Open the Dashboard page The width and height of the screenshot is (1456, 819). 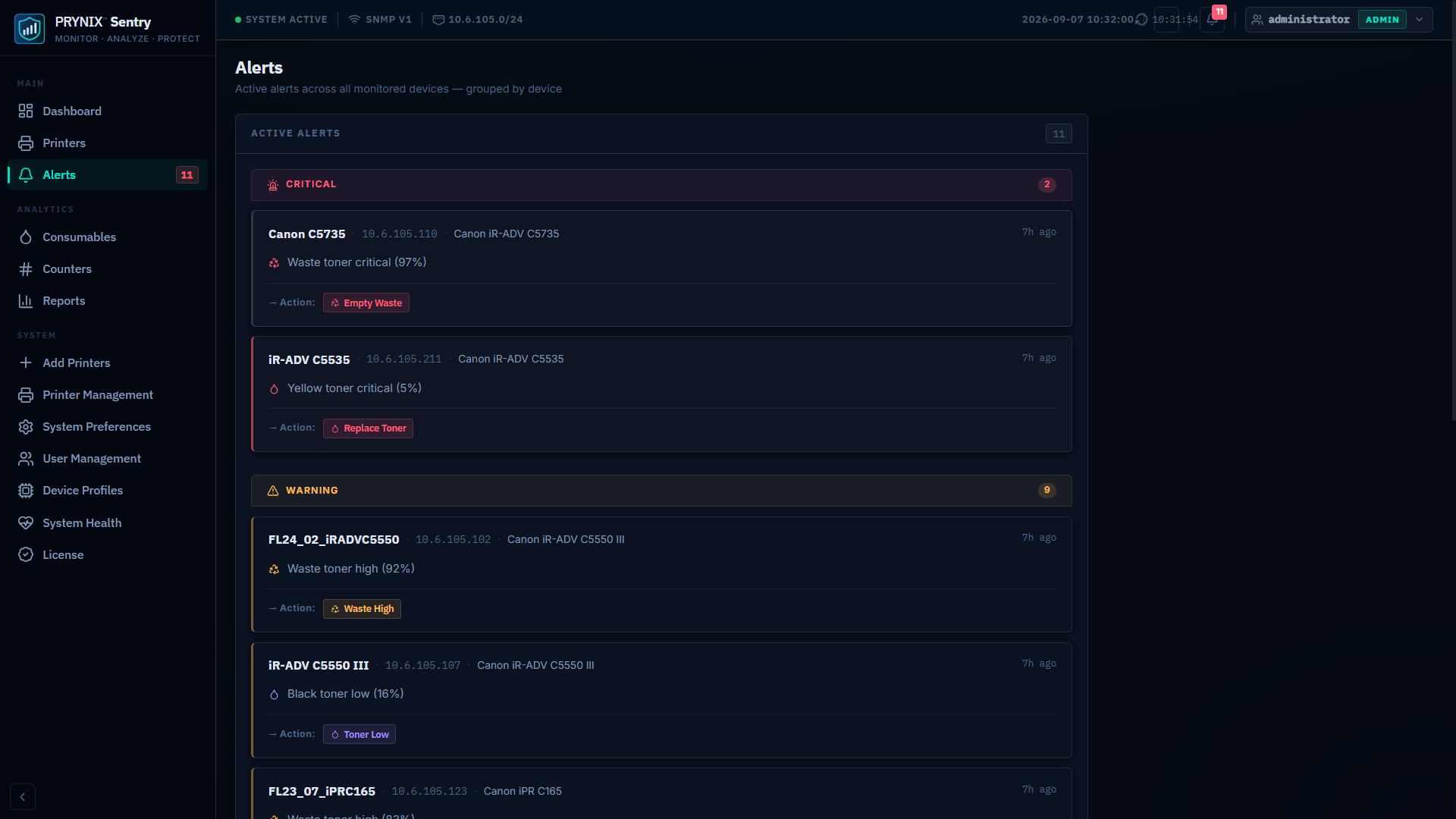click(x=108, y=111)
